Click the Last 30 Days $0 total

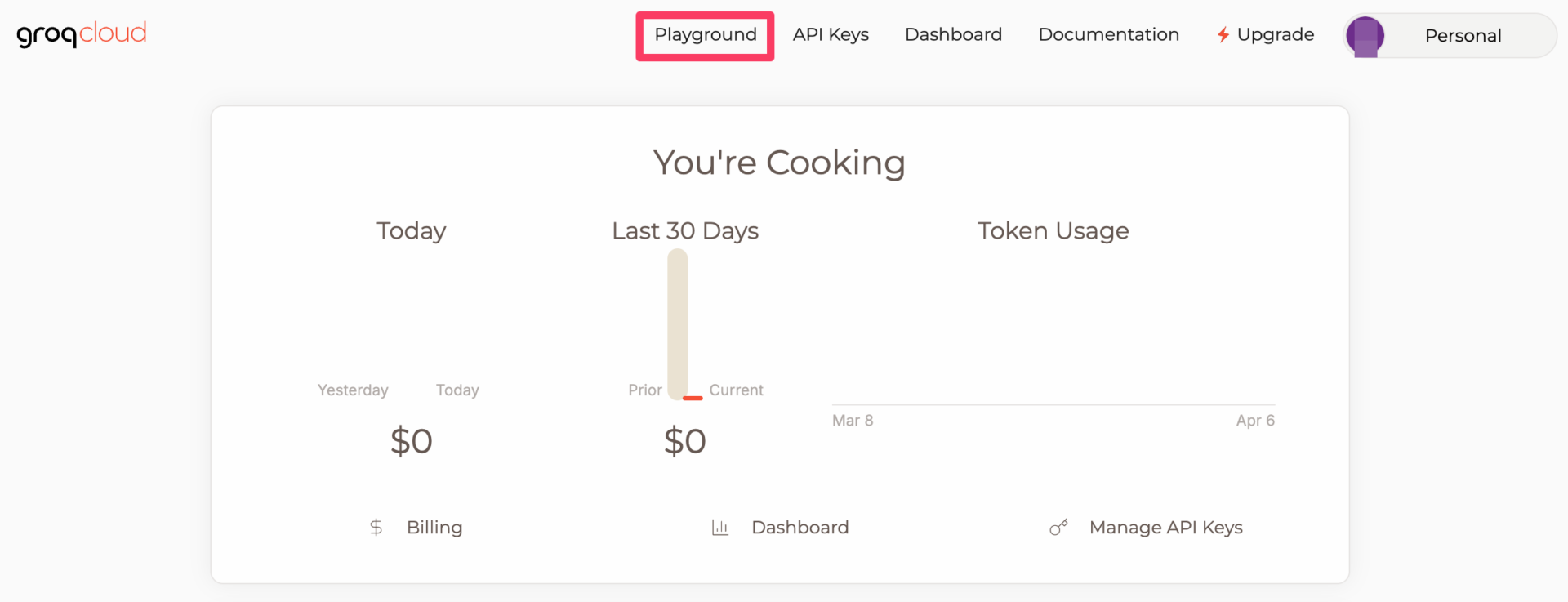pyautogui.click(x=684, y=442)
